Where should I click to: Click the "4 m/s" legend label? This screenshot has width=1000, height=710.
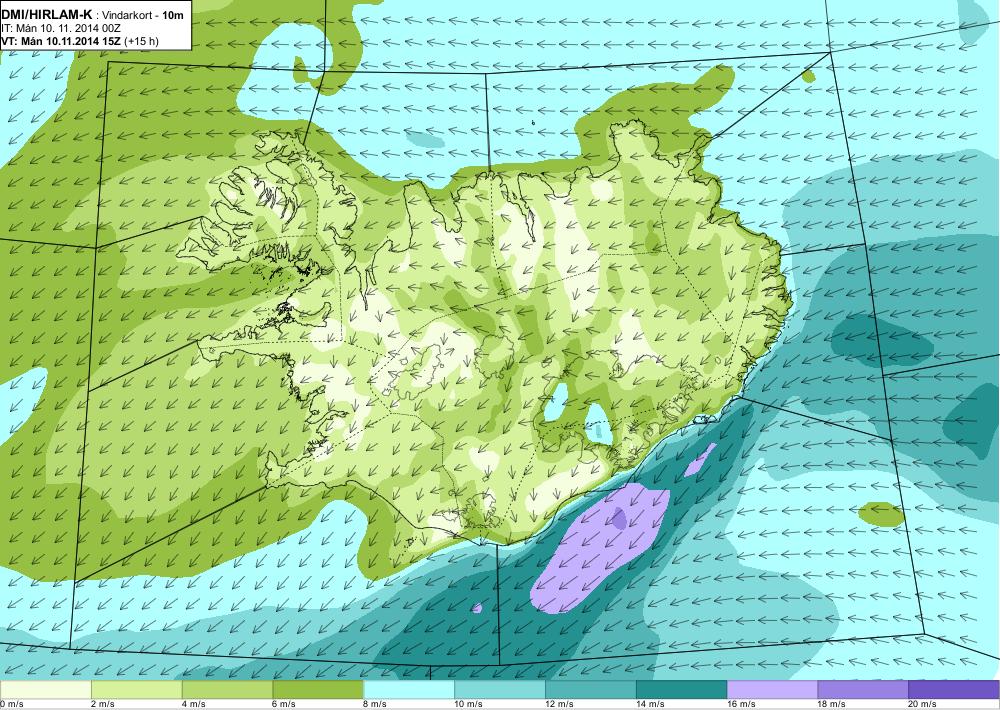click(x=193, y=704)
